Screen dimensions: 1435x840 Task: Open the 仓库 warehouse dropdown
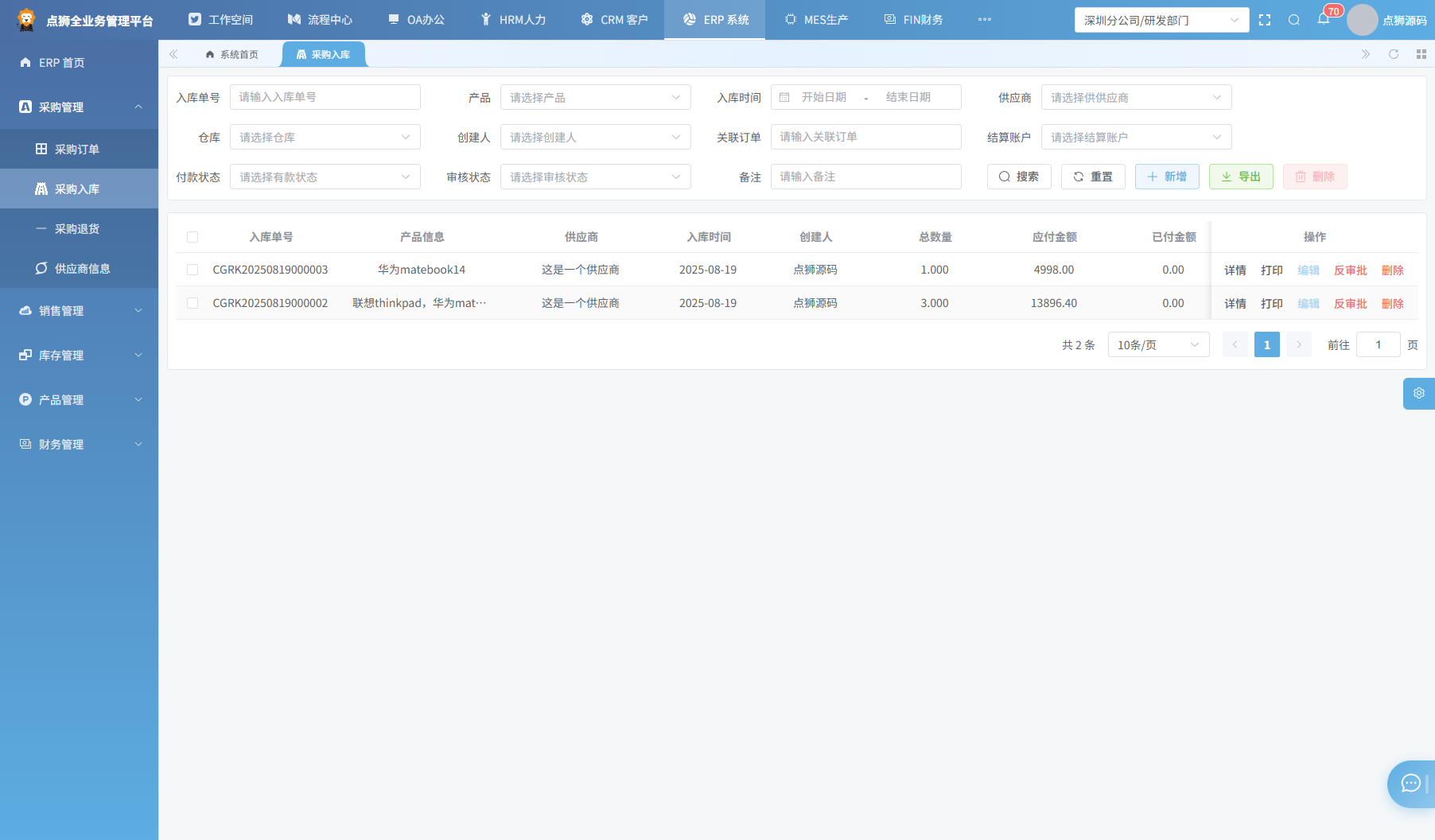(x=325, y=137)
